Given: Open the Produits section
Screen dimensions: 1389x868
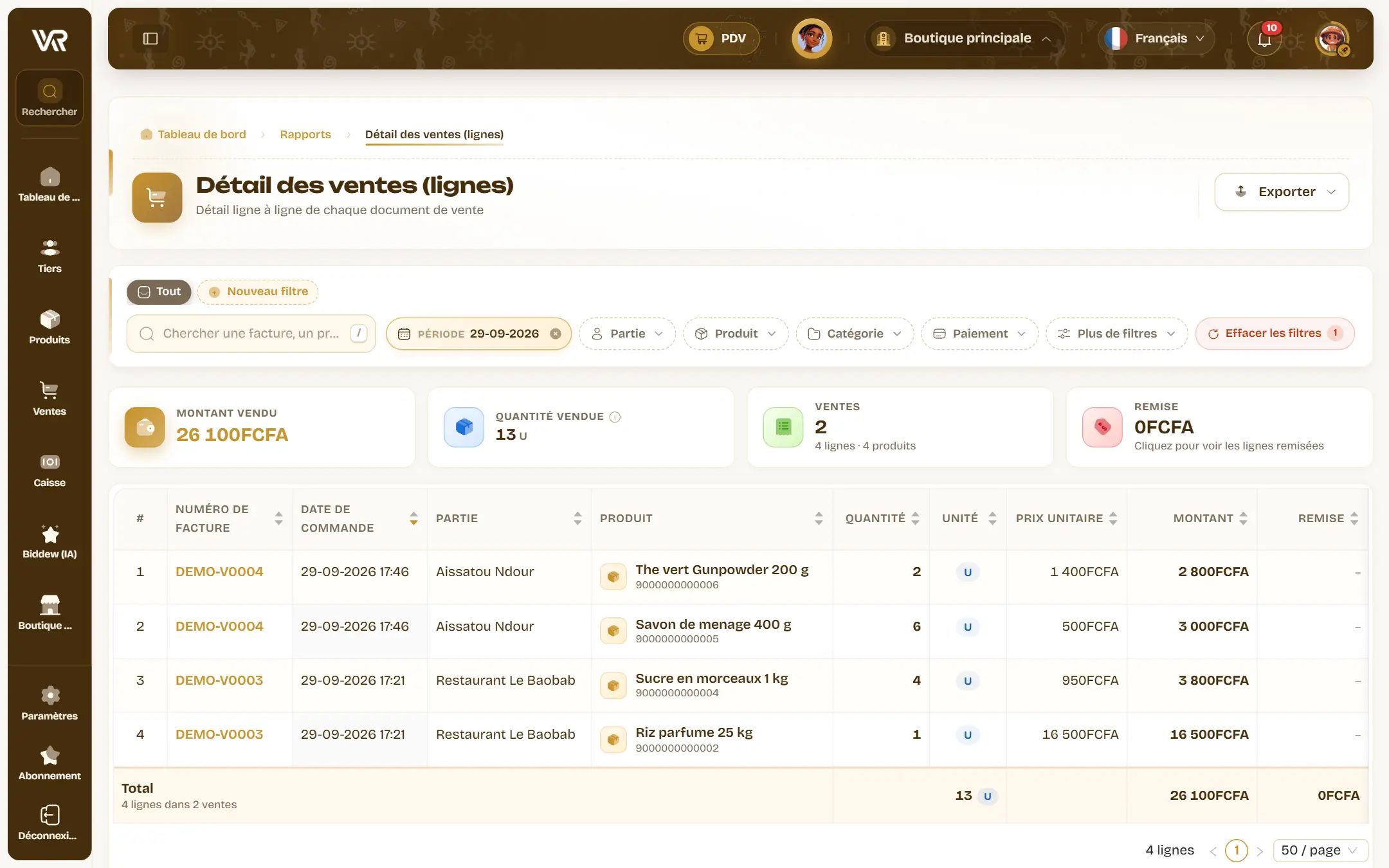Looking at the screenshot, I should click(50, 327).
